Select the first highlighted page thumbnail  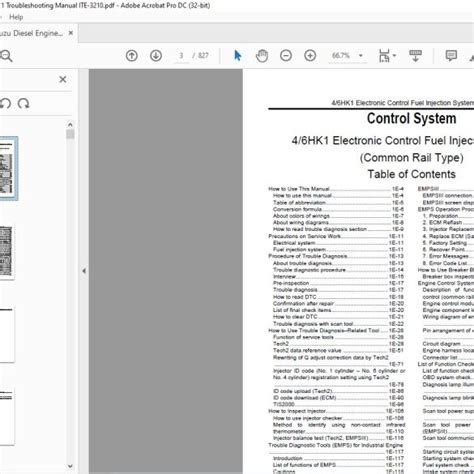[8, 168]
